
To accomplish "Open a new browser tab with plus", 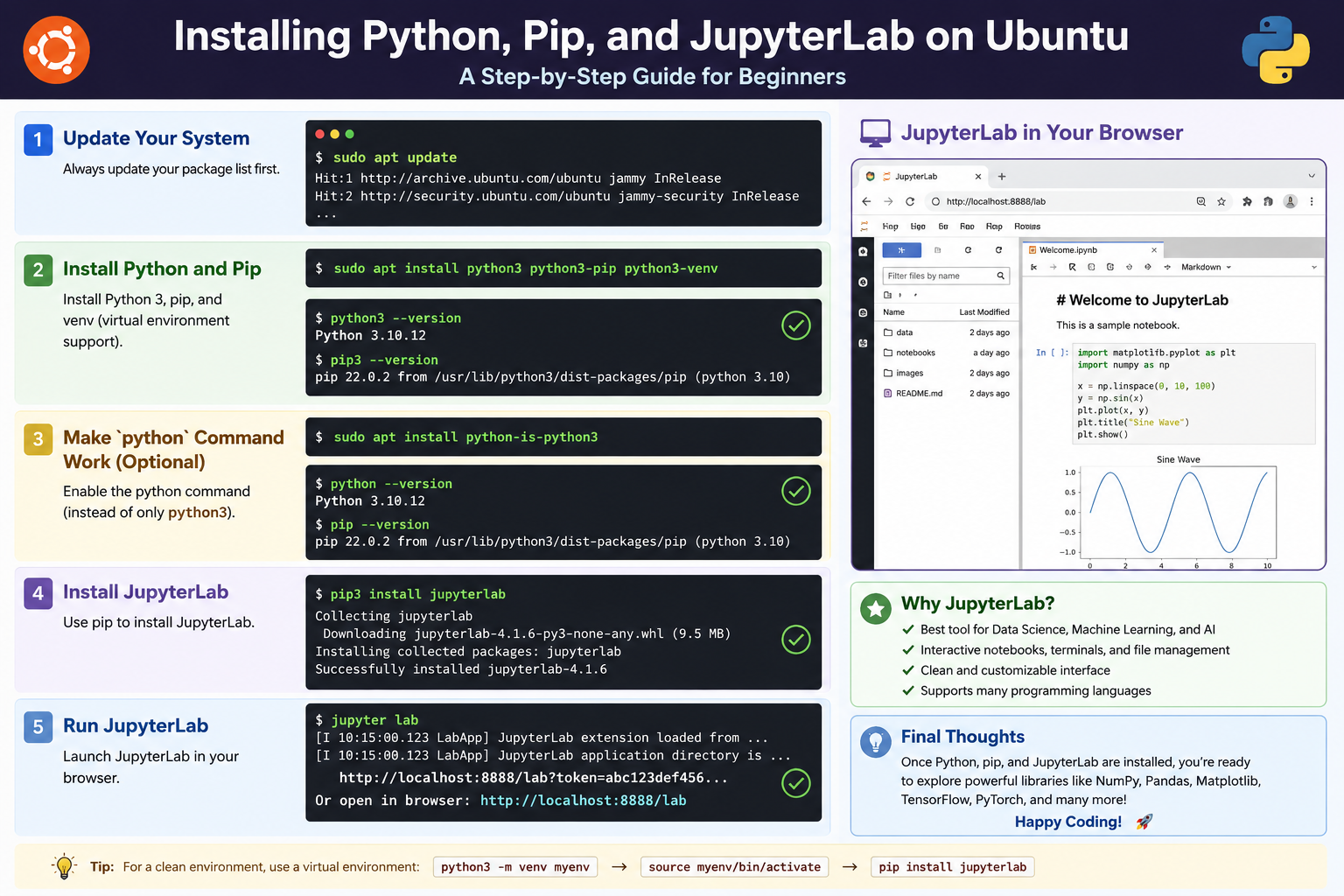I will tap(1002, 176).
